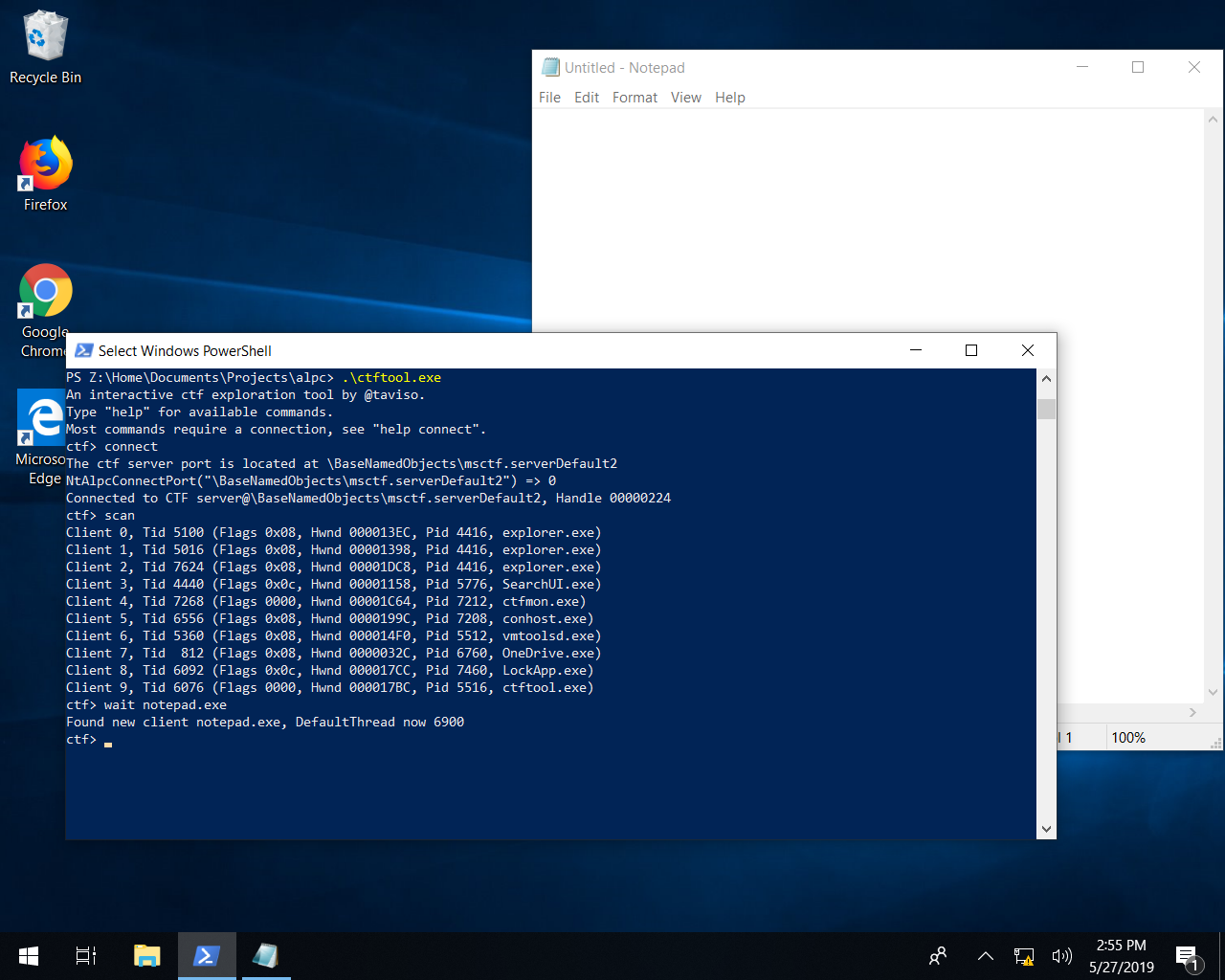Screen dimensions: 1225x980
Task: Click the PowerShell scrollbar down arrow
Action: pos(1046,829)
